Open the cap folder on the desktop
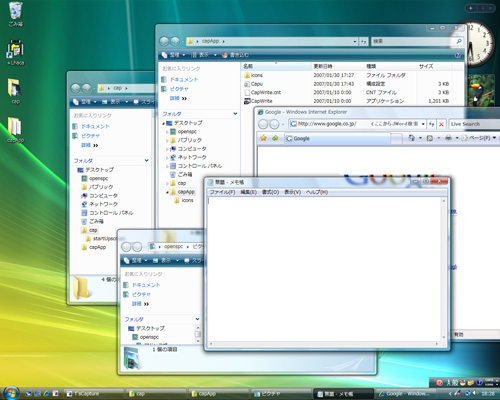 click(15, 91)
